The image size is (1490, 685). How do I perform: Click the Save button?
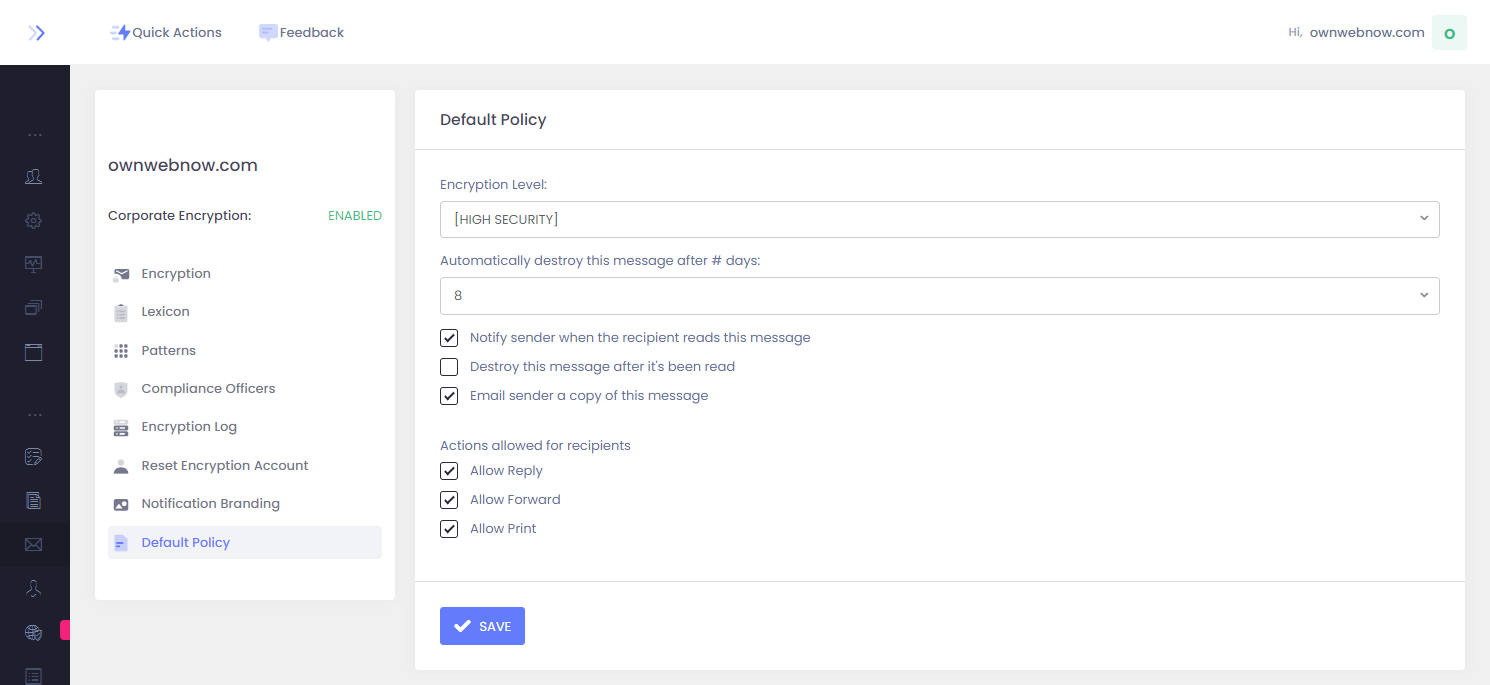(x=482, y=626)
